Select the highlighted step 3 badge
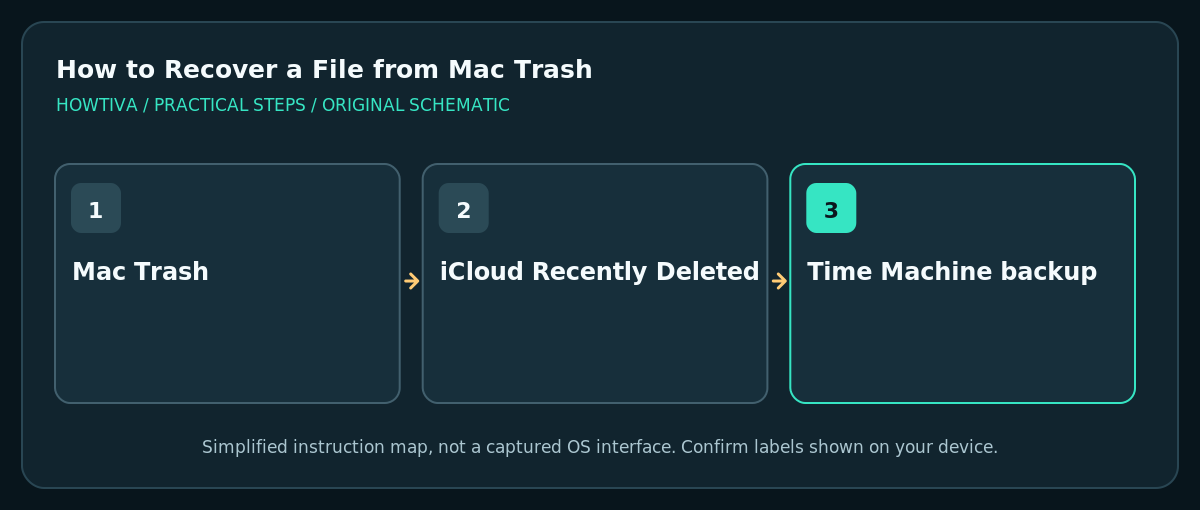This screenshot has height=510, width=1200. pos(831,208)
